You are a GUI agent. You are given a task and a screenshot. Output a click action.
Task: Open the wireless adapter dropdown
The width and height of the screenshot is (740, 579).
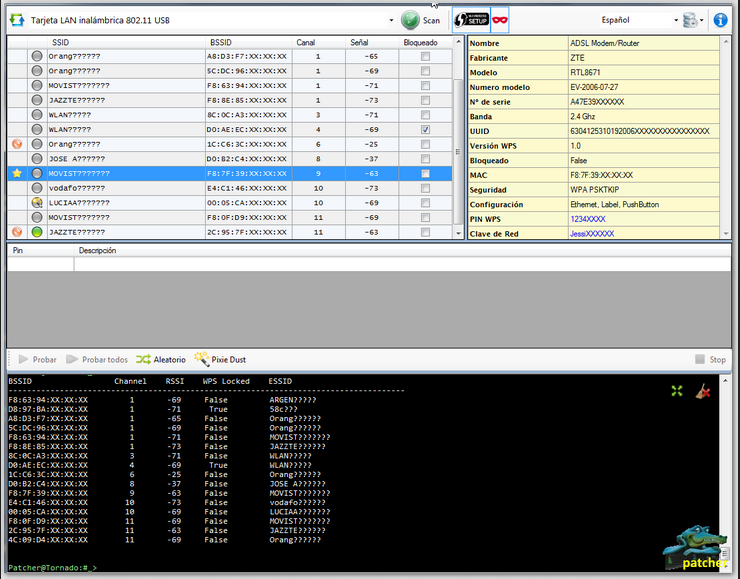[391, 20]
